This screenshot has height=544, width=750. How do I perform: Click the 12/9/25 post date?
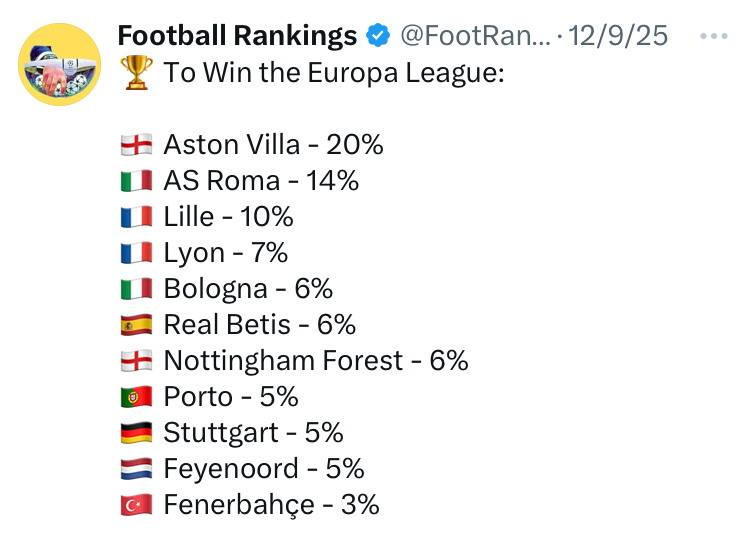618,36
